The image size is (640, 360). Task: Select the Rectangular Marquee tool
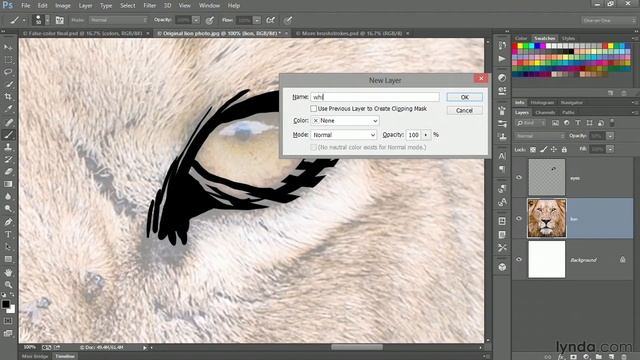pos(8,60)
